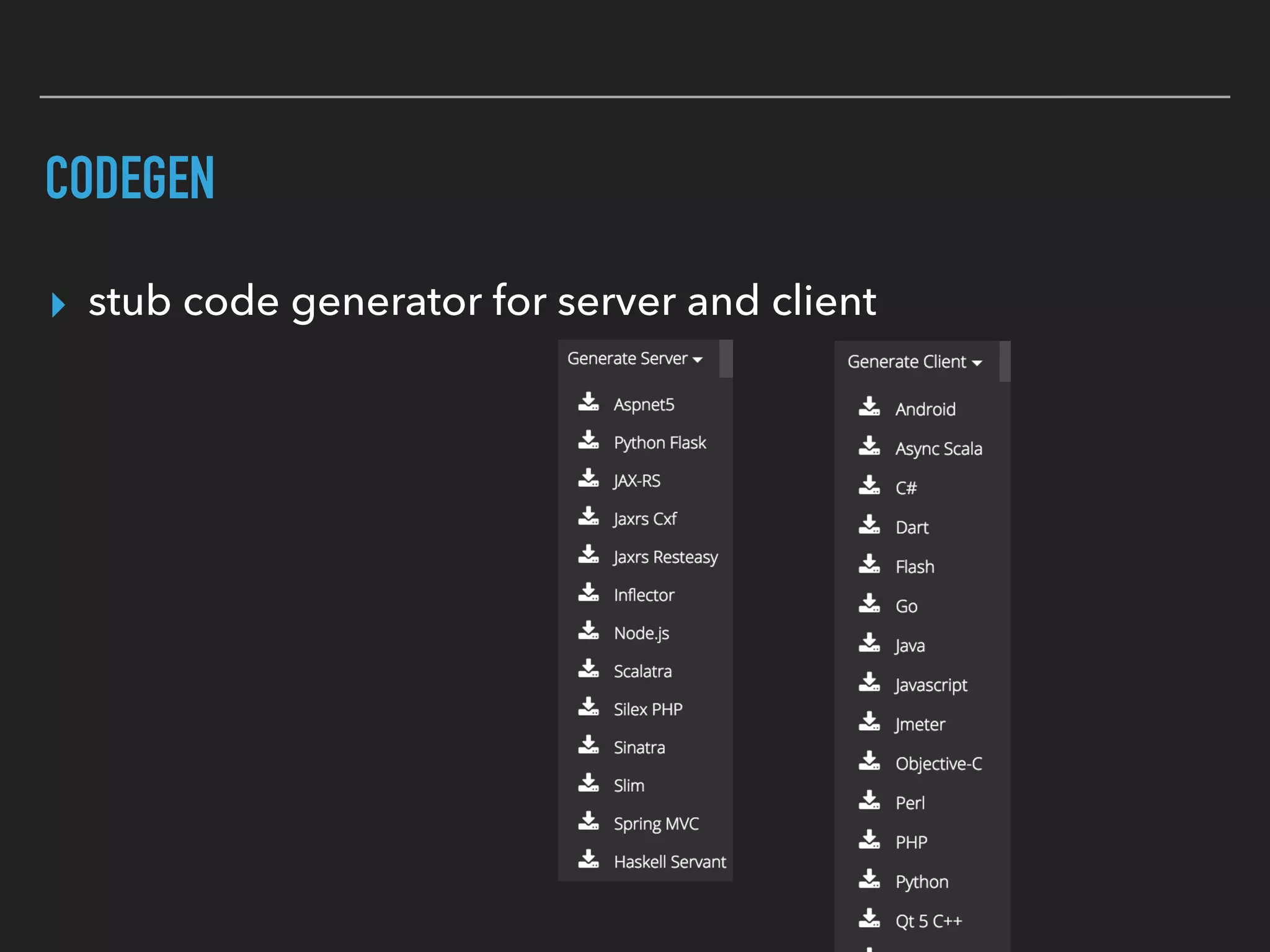Select Jaxrs Resteasy server entry
This screenshot has height=952, width=1270.
point(665,557)
